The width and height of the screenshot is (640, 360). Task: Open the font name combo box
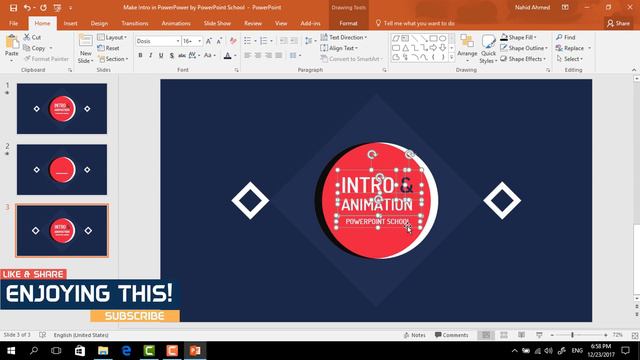tap(158, 41)
